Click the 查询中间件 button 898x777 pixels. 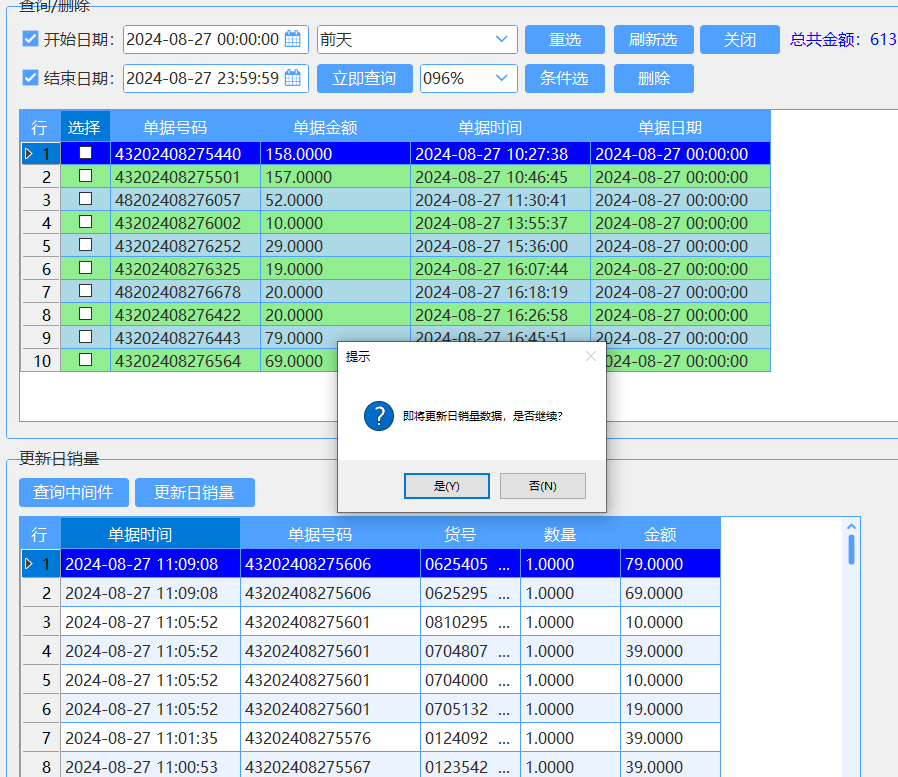tap(74, 492)
